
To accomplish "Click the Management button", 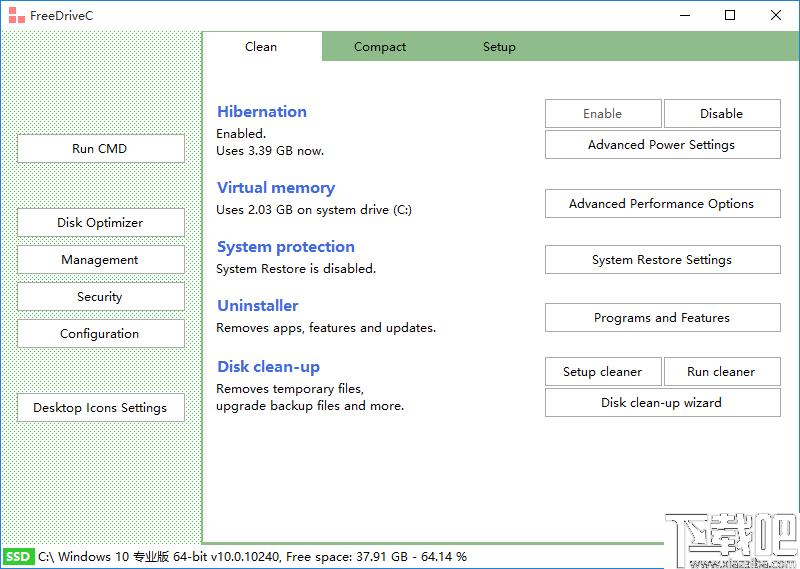I will [x=101, y=260].
